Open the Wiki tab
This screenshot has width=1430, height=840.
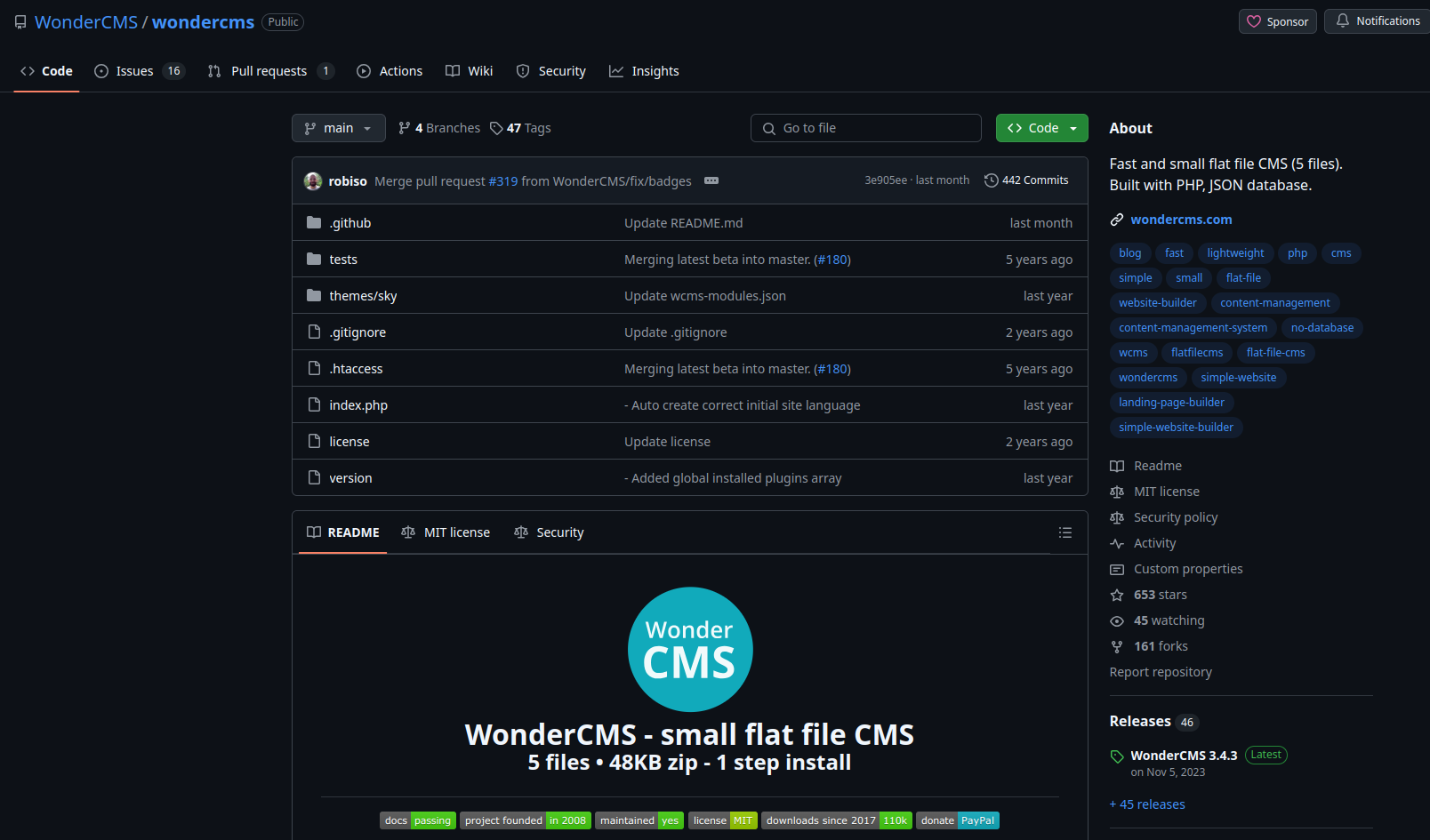coord(470,71)
